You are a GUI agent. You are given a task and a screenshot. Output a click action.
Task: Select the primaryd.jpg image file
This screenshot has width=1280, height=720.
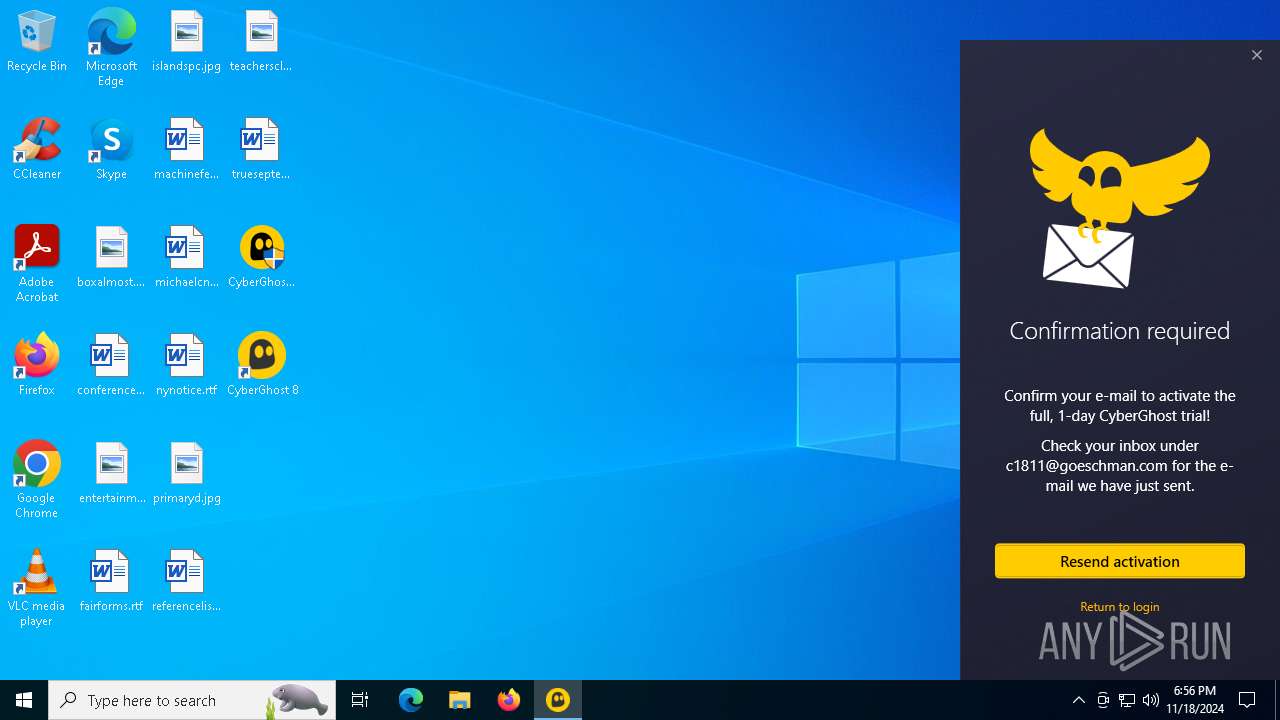click(x=187, y=473)
